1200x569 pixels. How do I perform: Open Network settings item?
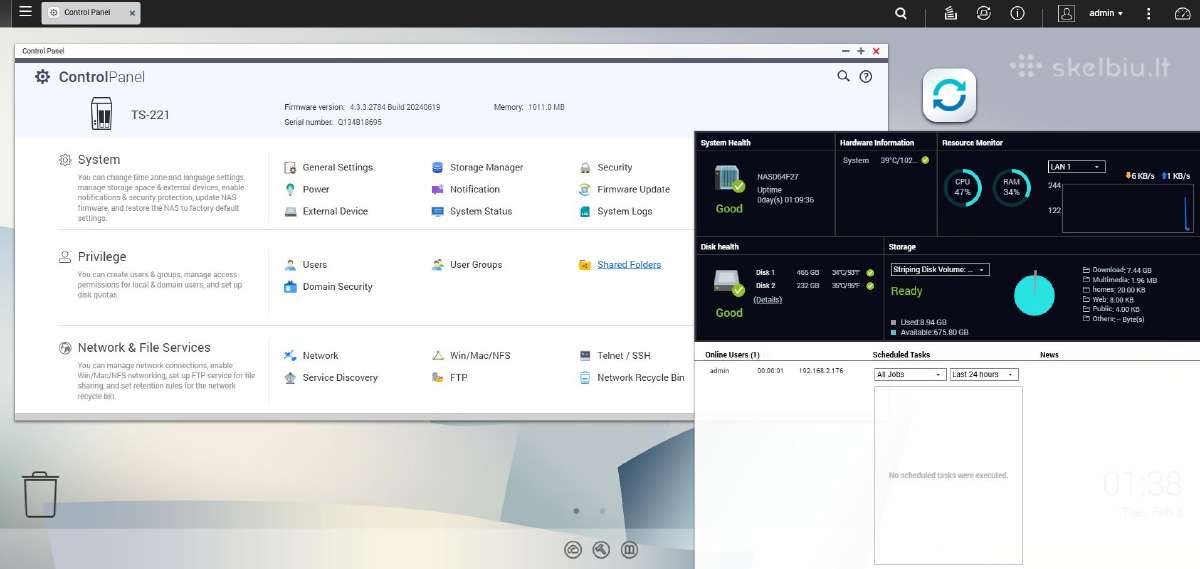[311, 356]
